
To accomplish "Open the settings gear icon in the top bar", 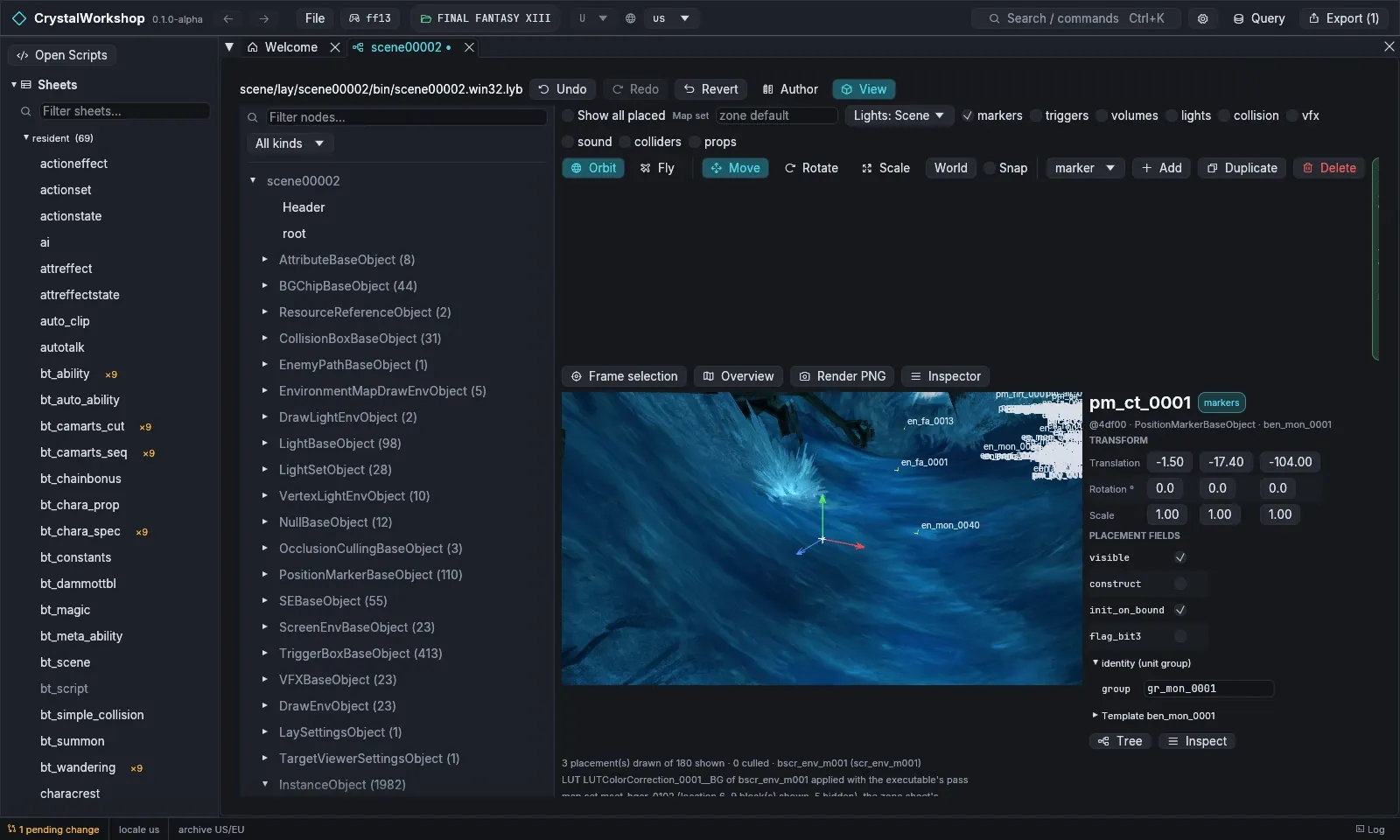I will click(1203, 18).
